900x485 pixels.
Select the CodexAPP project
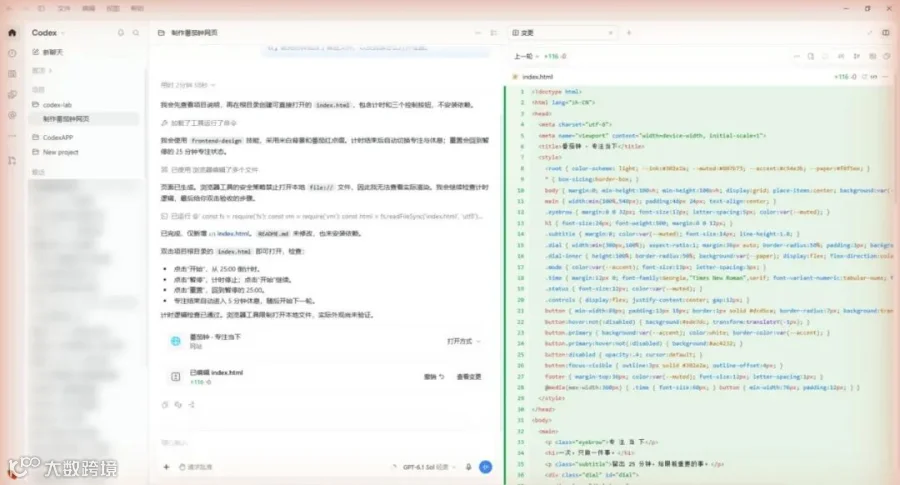click(52, 138)
